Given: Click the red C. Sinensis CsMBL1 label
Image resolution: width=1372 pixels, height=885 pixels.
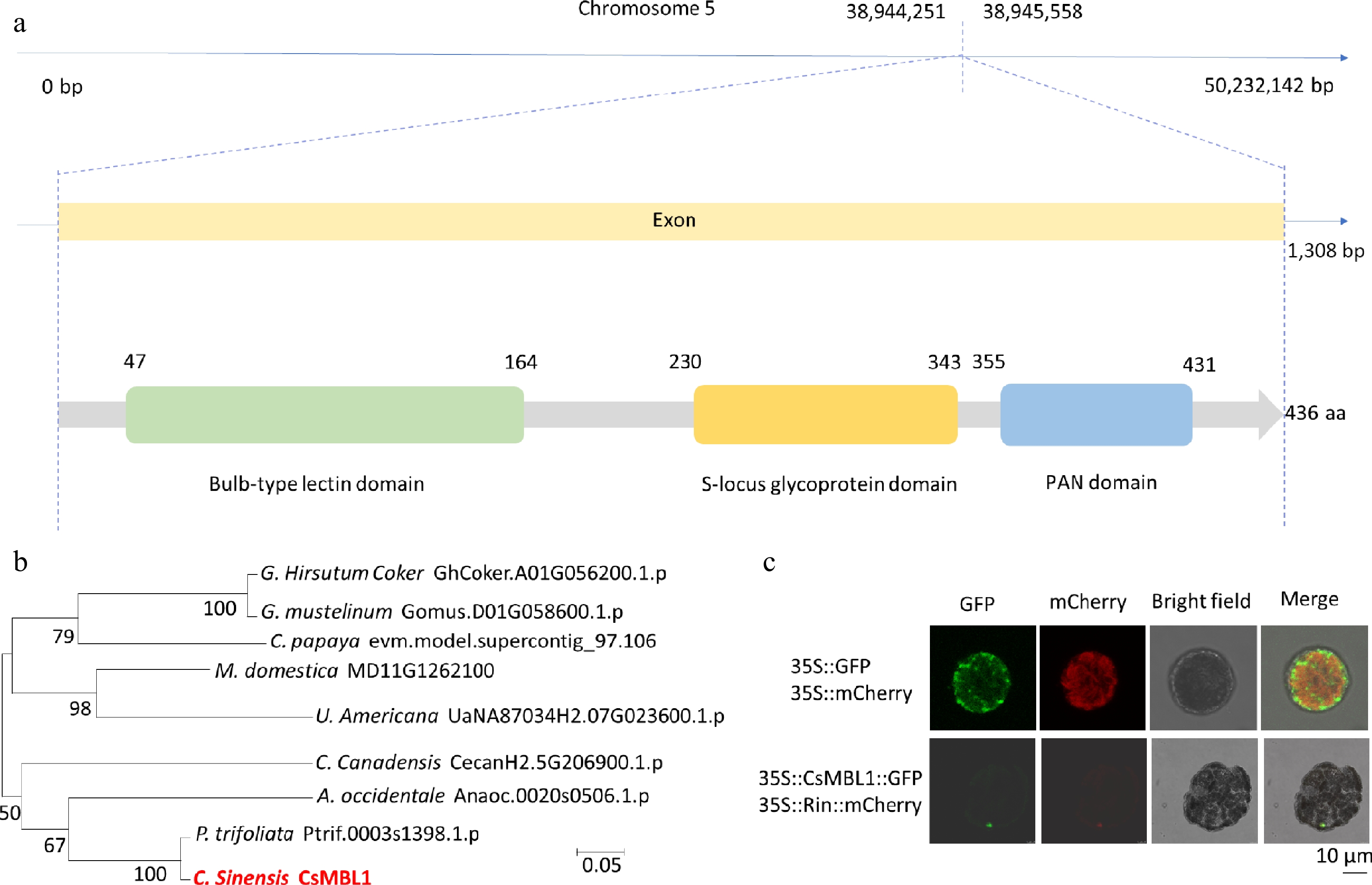Looking at the screenshot, I should coord(282,876).
